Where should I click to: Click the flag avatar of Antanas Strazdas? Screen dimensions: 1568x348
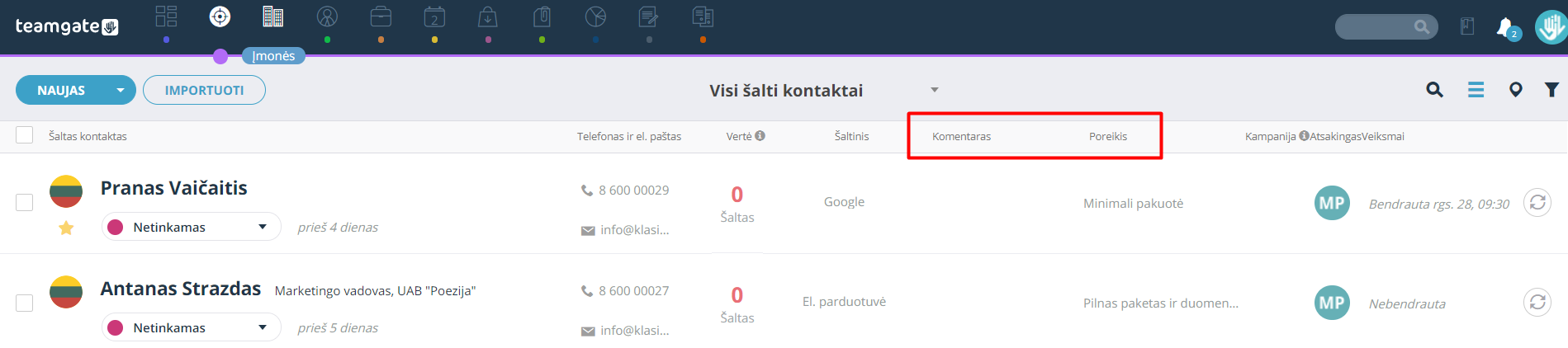[x=66, y=292]
